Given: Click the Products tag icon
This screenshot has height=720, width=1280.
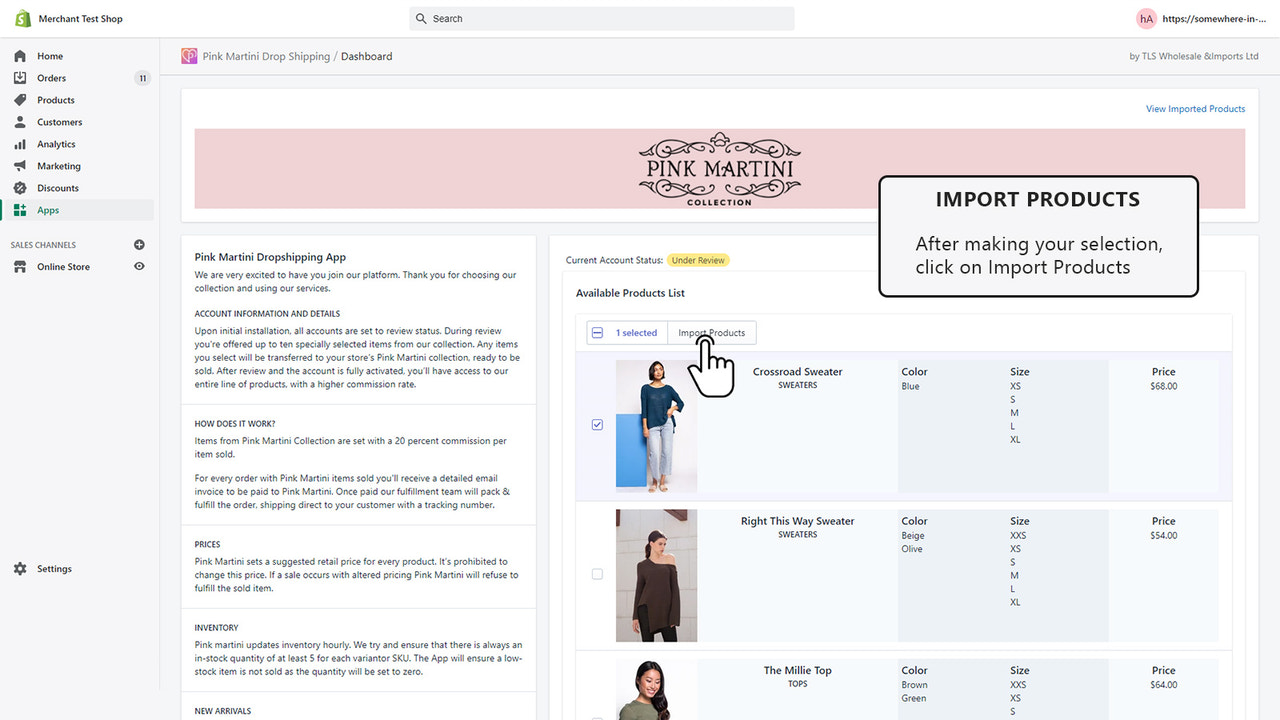Looking at the screenshot, I should click(x=20, y=100).
